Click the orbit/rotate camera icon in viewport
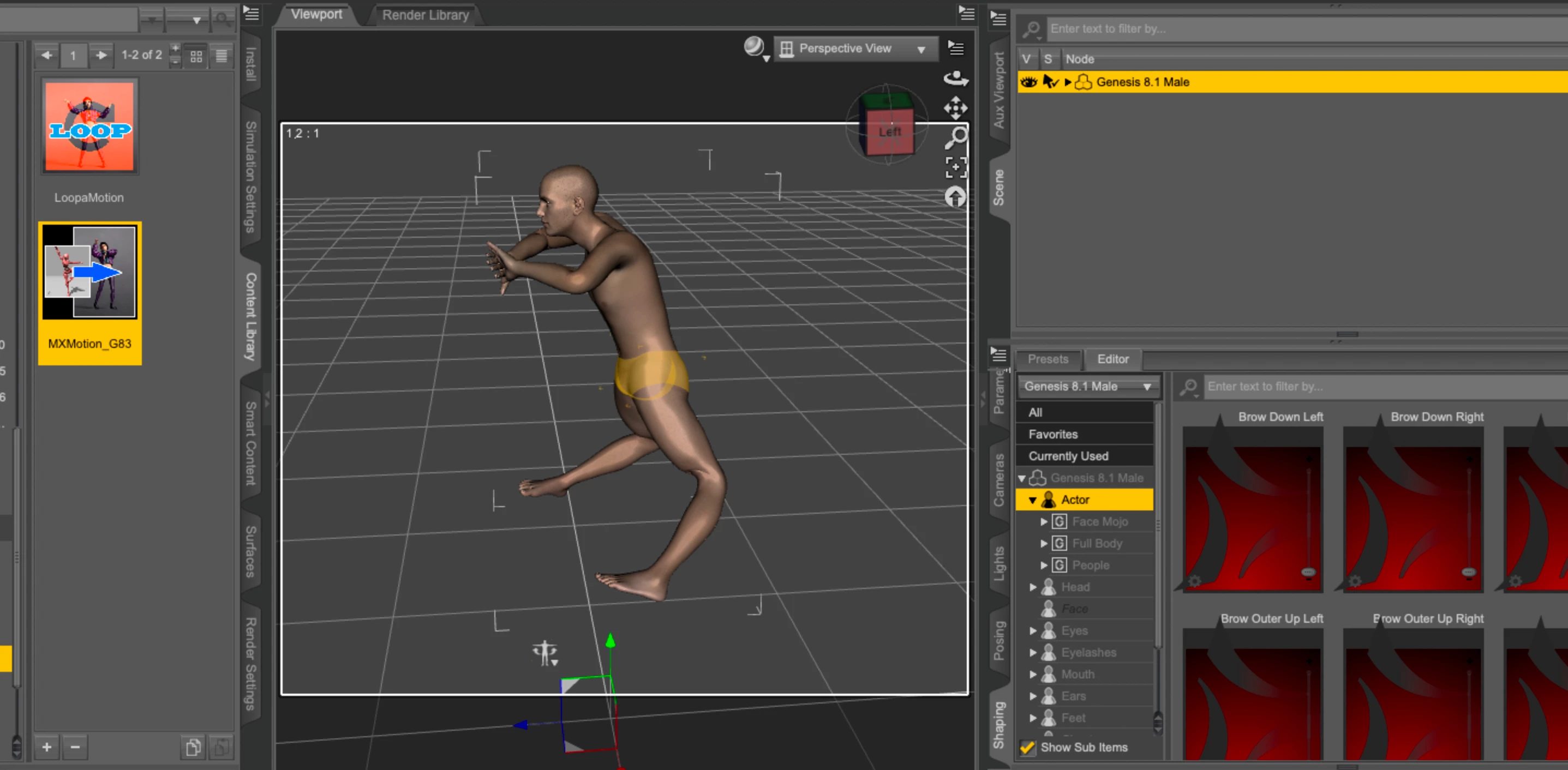1568x770 pixels. 955,79
